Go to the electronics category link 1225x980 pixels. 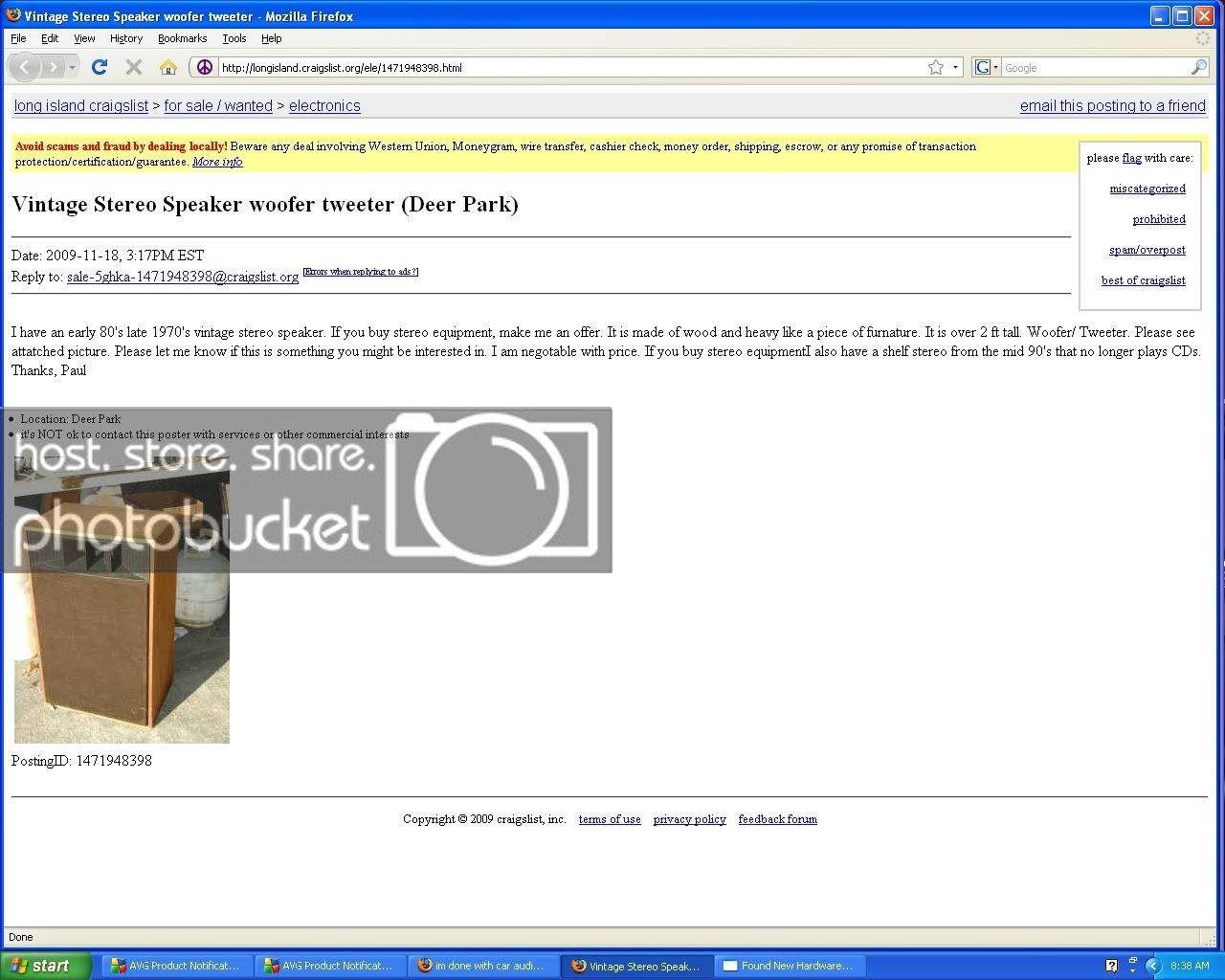click(324, 106)
